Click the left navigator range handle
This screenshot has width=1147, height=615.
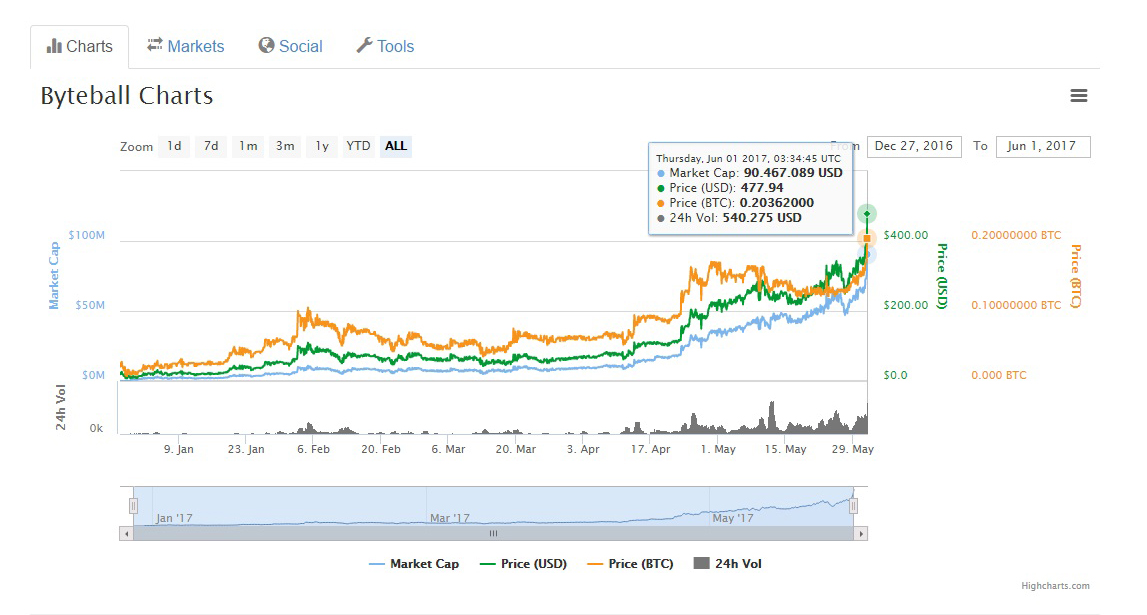(x=133, y=506)
